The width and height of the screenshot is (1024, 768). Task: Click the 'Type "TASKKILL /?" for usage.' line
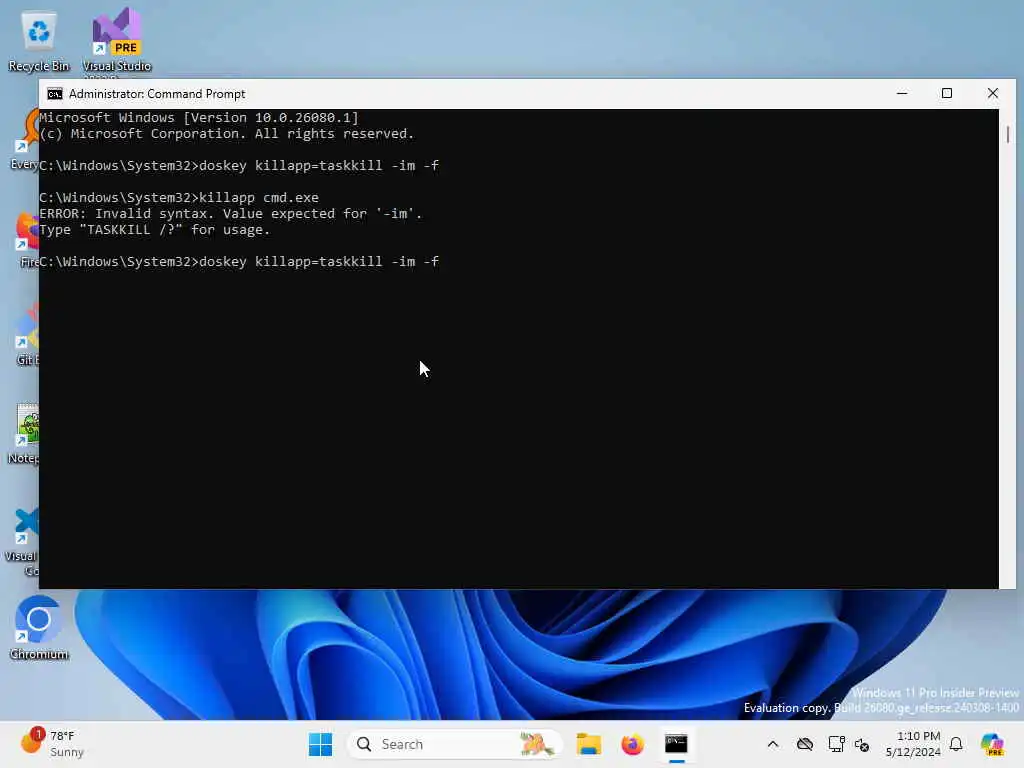click(155, 230)
